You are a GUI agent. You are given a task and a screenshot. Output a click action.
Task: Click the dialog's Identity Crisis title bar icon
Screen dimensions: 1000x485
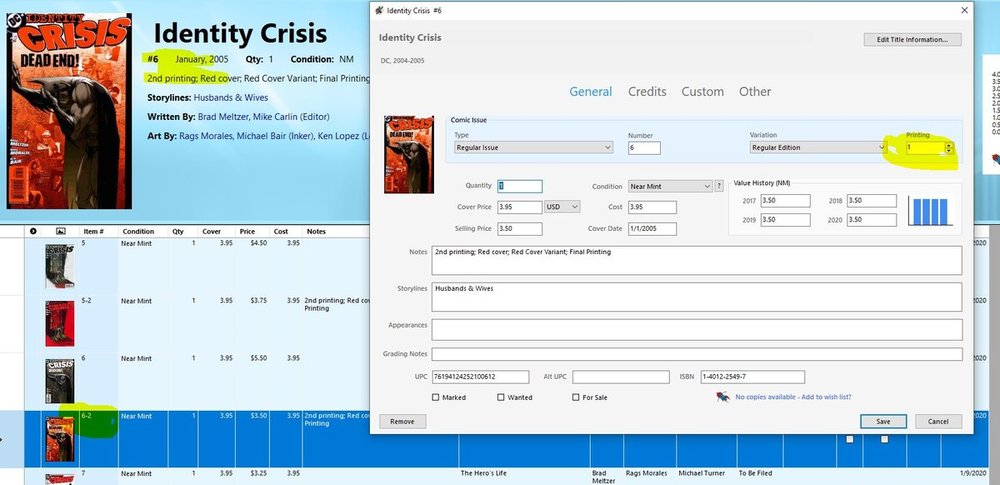(379, 10)
